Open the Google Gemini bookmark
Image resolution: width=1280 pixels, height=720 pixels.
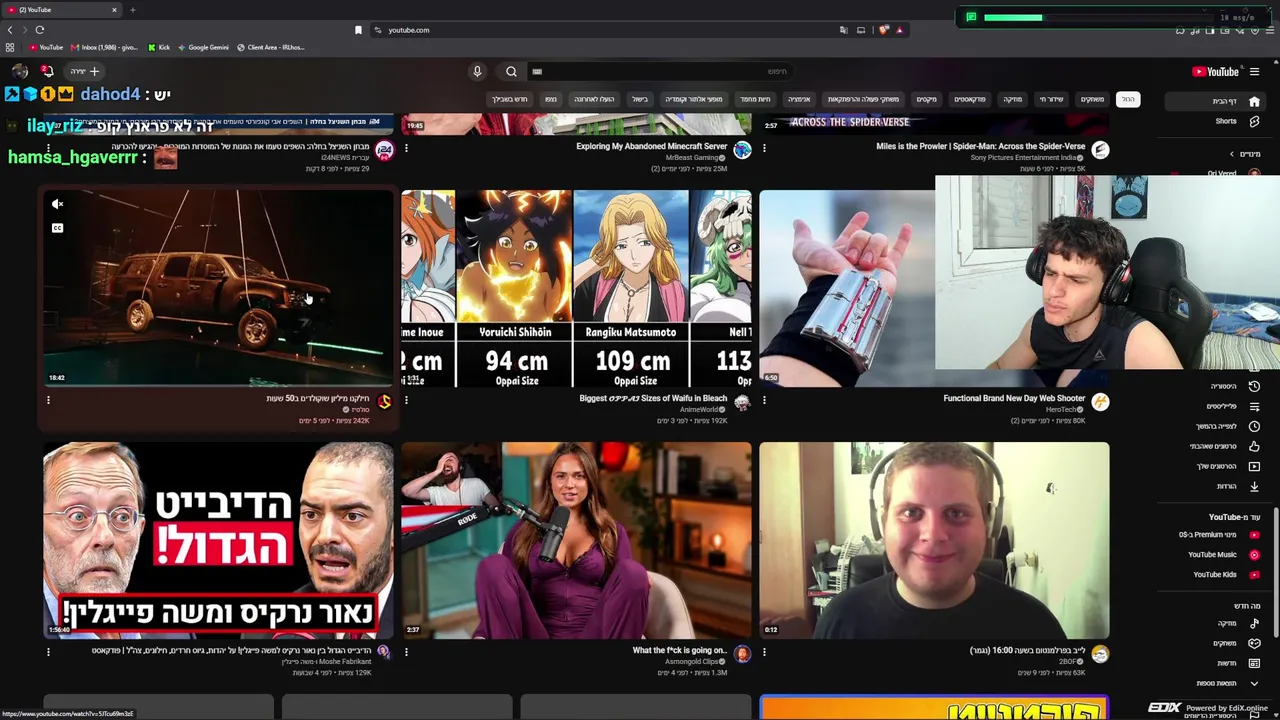[203, 47]
